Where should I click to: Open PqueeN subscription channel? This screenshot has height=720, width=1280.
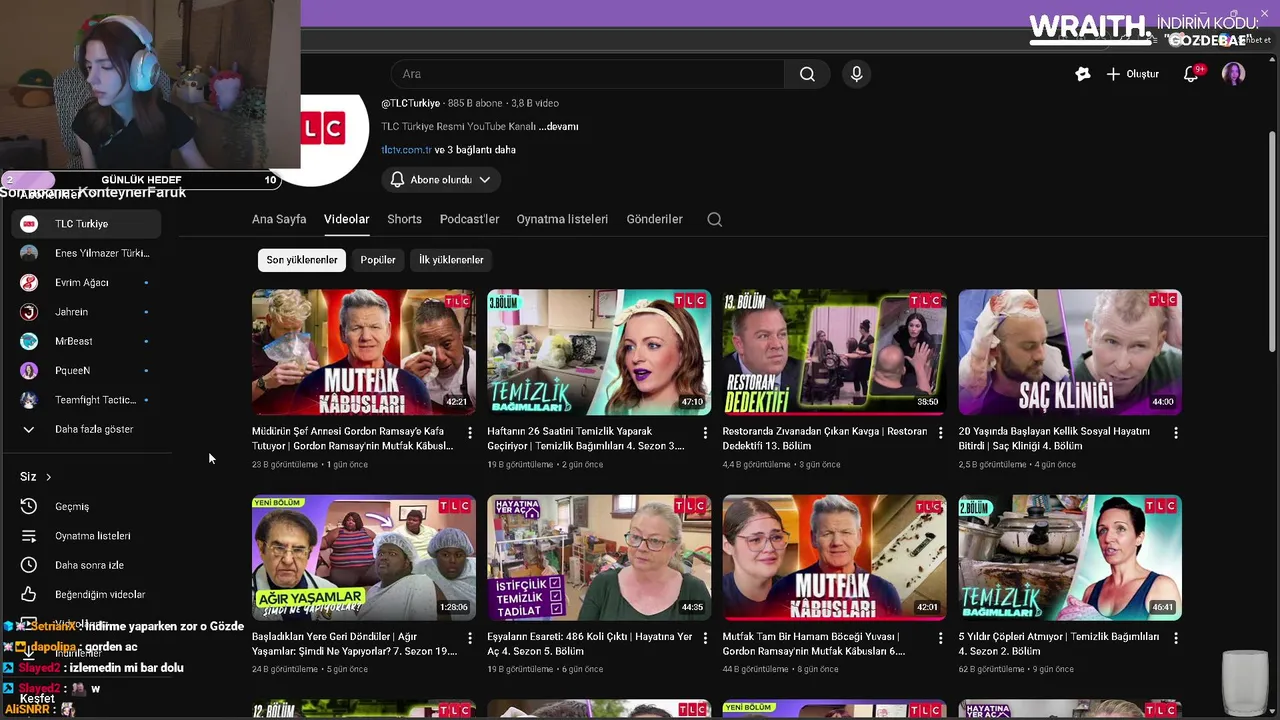coord(86,370)
